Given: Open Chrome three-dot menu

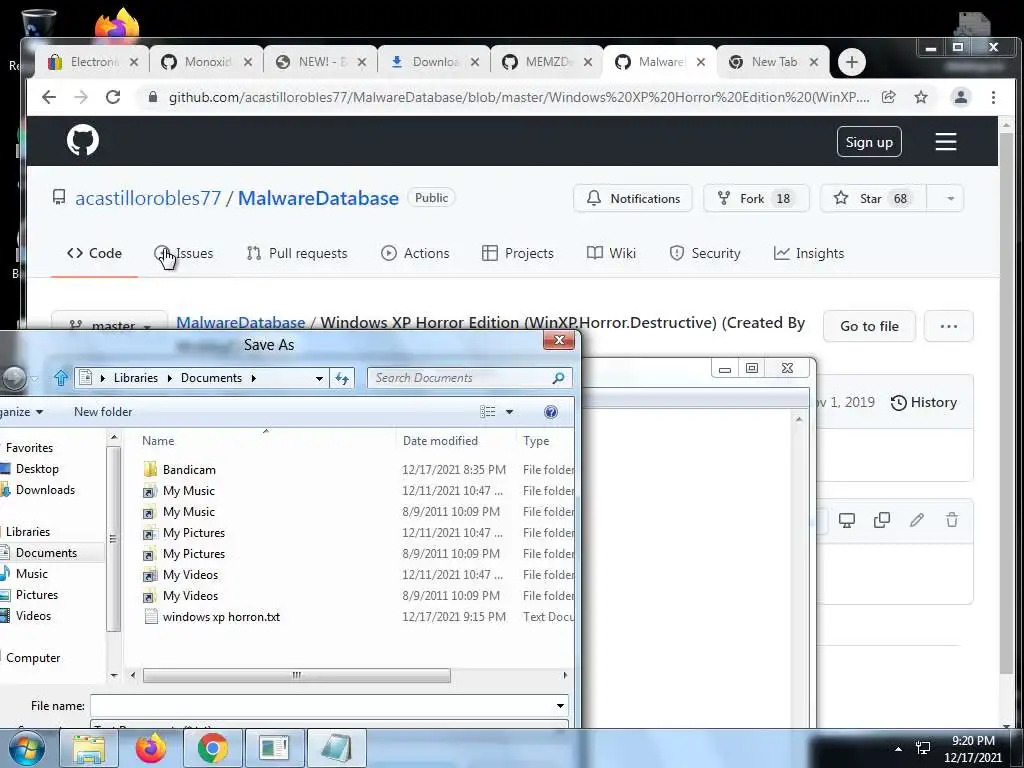Looking at the screenshot, I should click(x=993, y=97).
